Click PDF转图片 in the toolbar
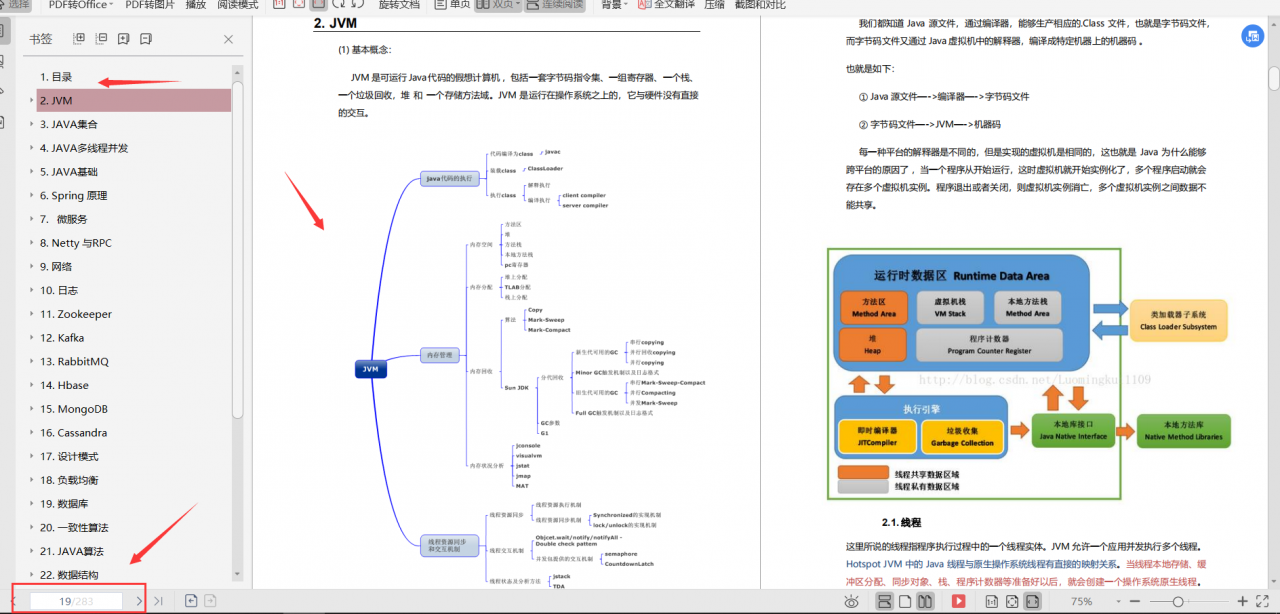The height and width of the screenshot is (614, 1280). [x=150, y=5]
